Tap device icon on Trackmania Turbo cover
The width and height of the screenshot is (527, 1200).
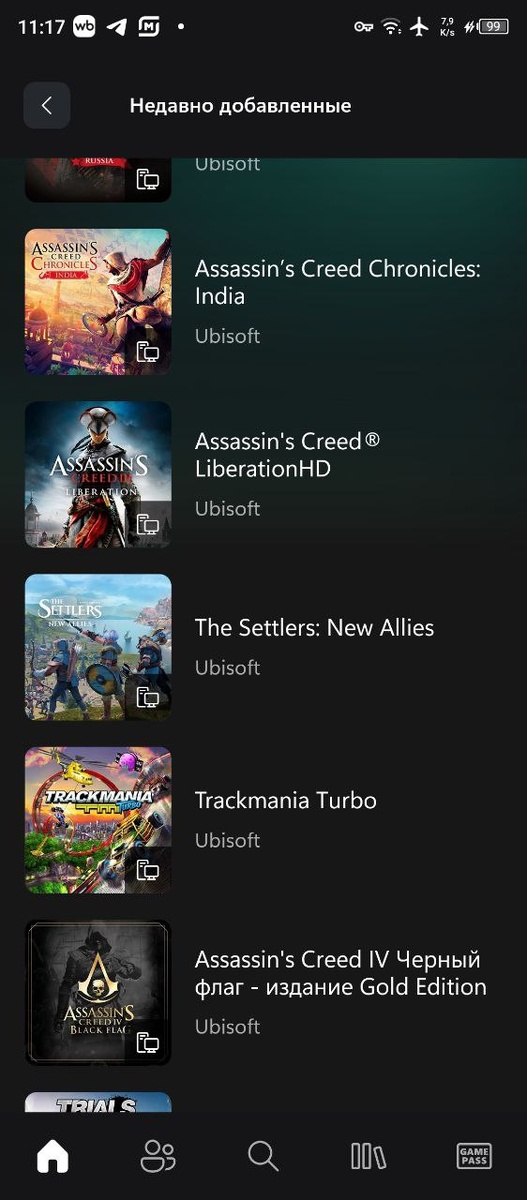148,870
